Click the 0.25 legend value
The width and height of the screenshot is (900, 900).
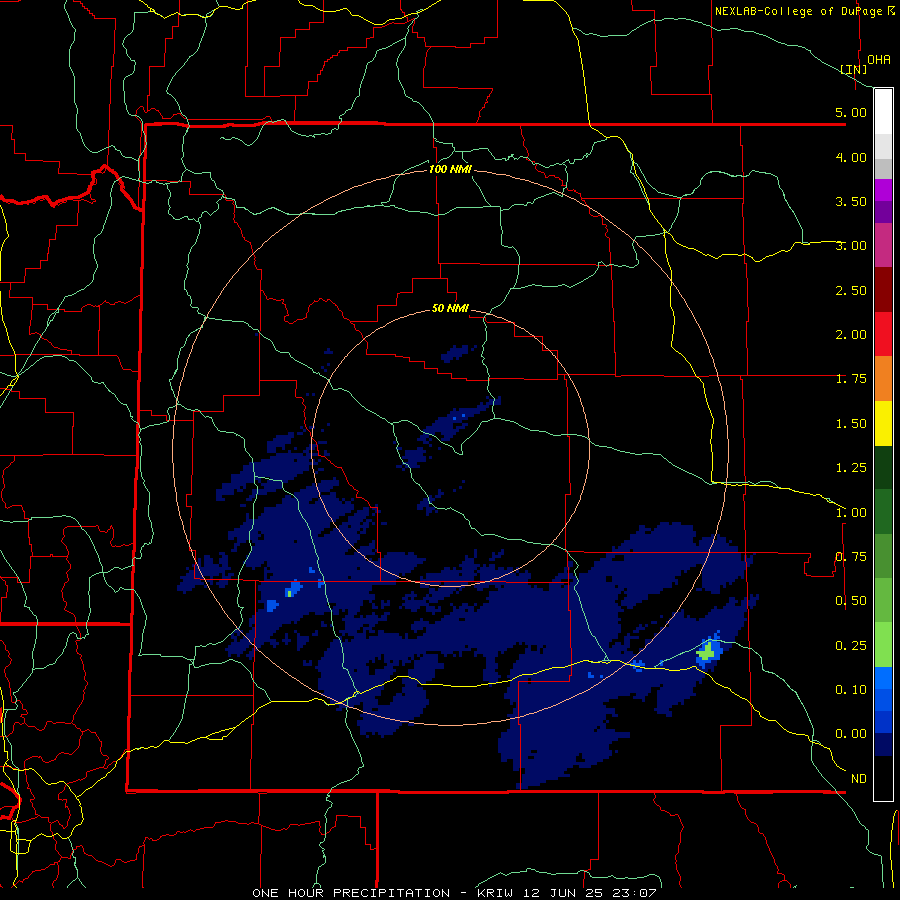[x=851, y=646]
